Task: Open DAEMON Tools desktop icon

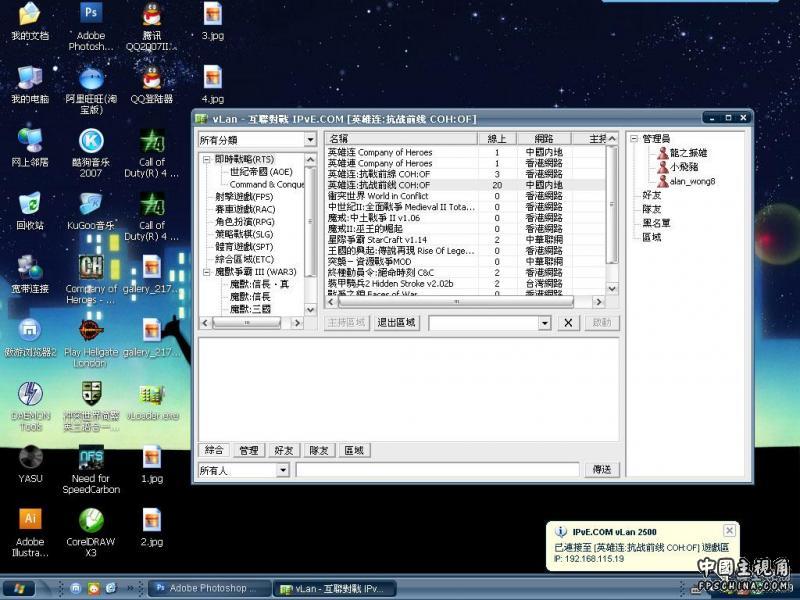Action: [x=30, y=406]
